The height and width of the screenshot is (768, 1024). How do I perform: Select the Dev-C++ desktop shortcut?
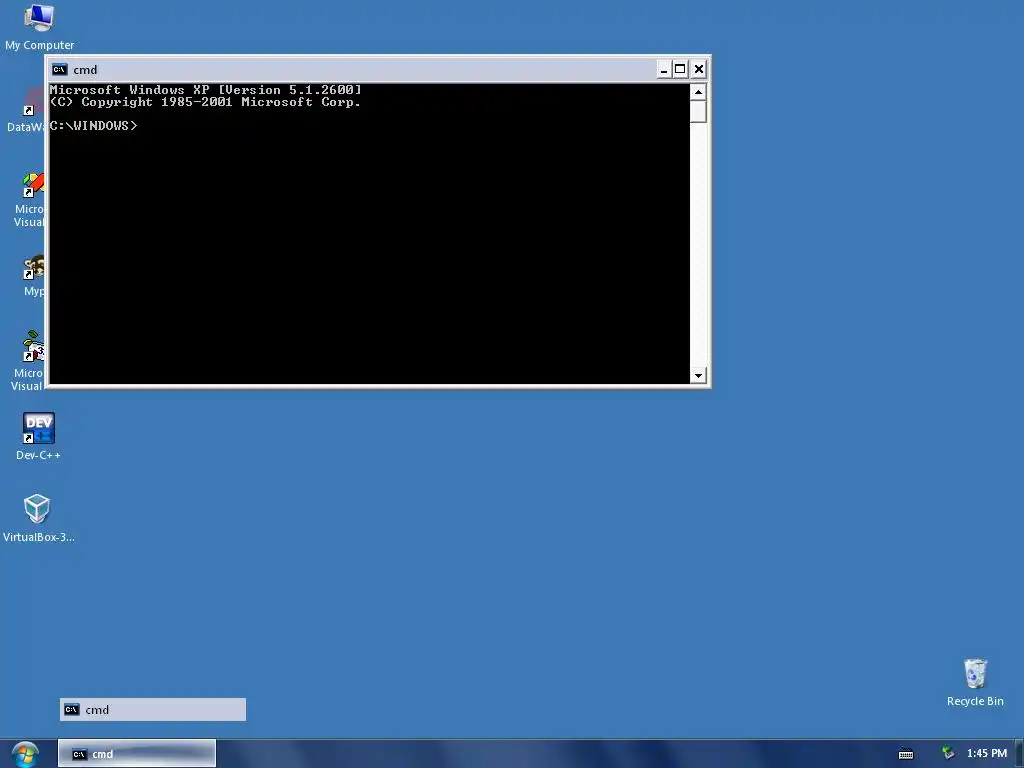pos(39,436)
